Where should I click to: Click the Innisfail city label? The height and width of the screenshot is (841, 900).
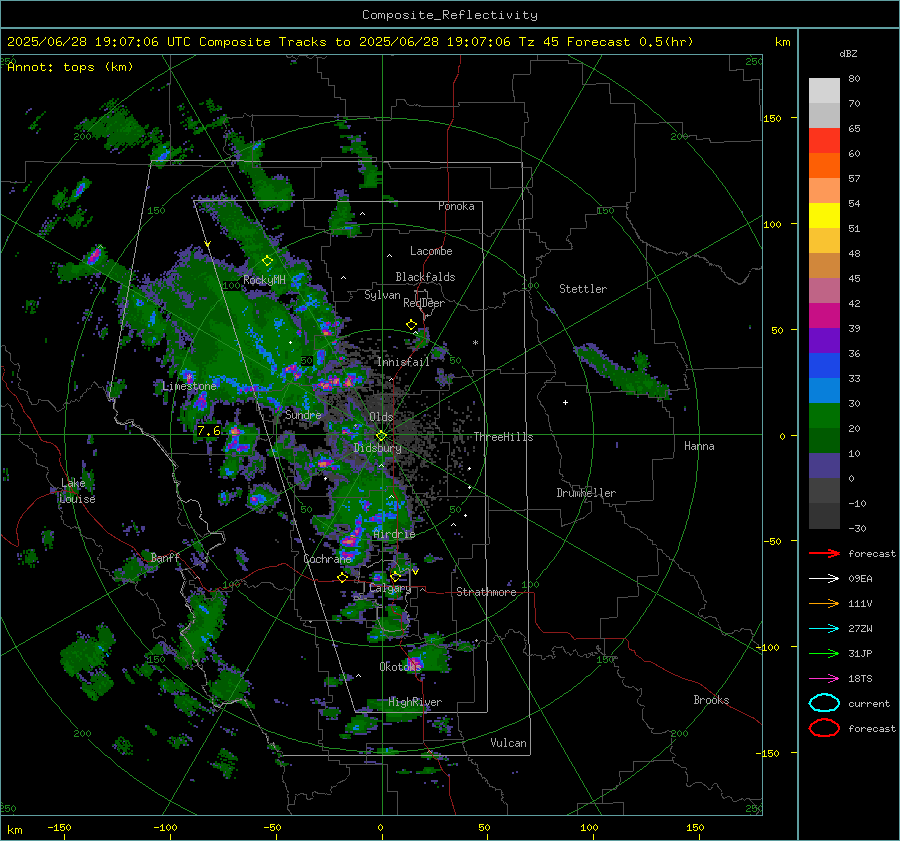403,362
